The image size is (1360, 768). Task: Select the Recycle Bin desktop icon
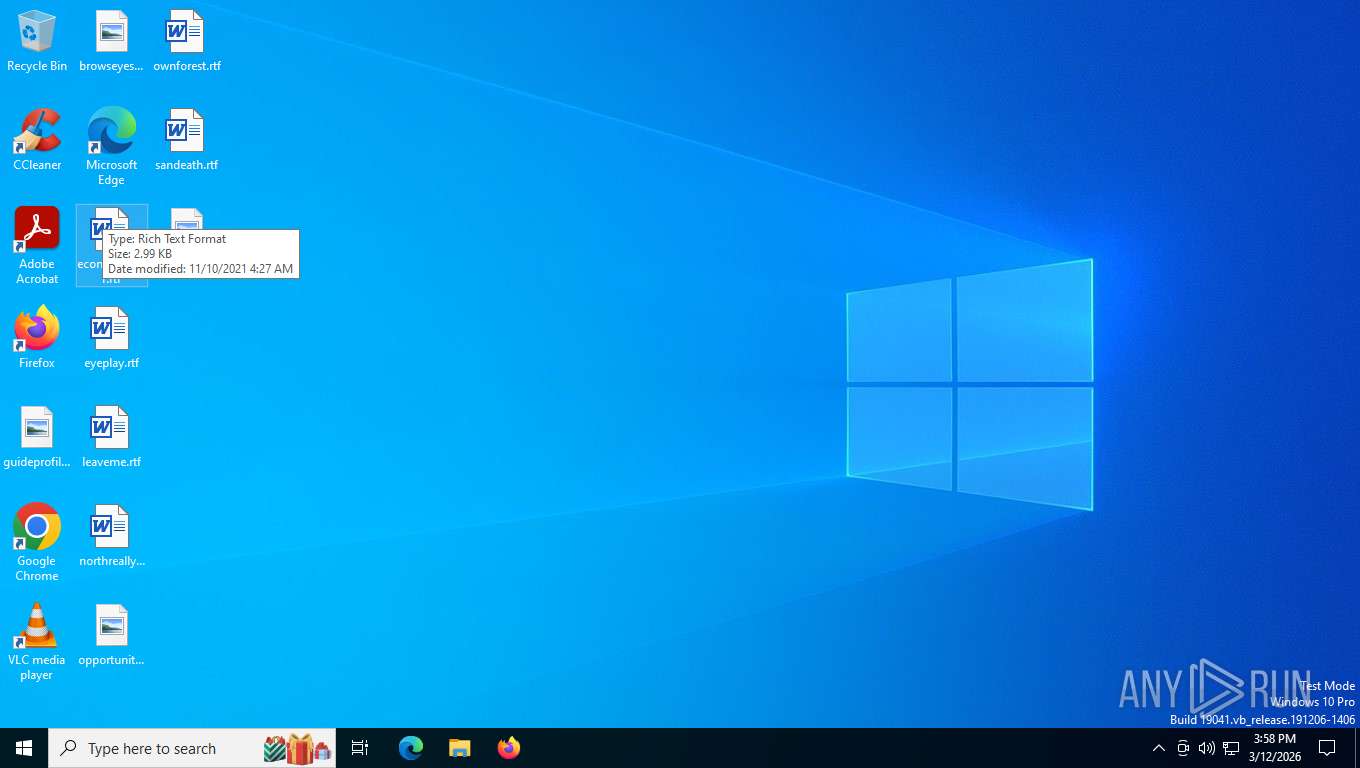coord(37,42)
